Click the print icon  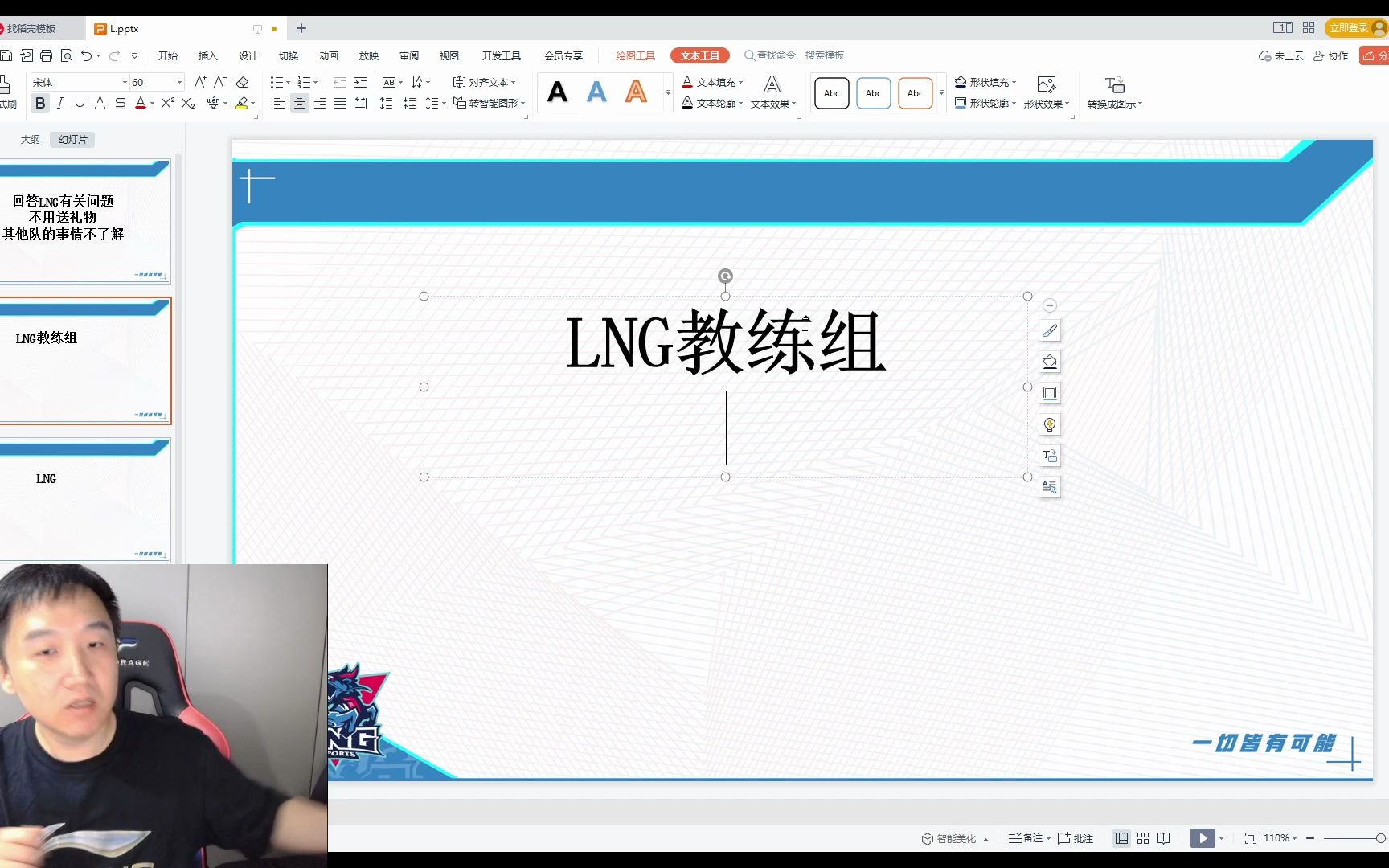point(46,55)
